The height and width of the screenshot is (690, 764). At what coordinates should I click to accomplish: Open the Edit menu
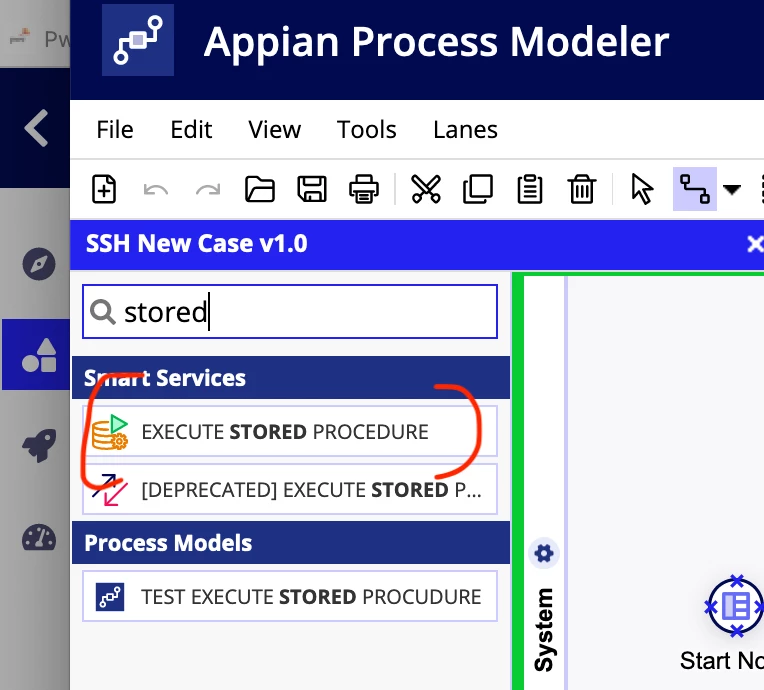[191, 130]
